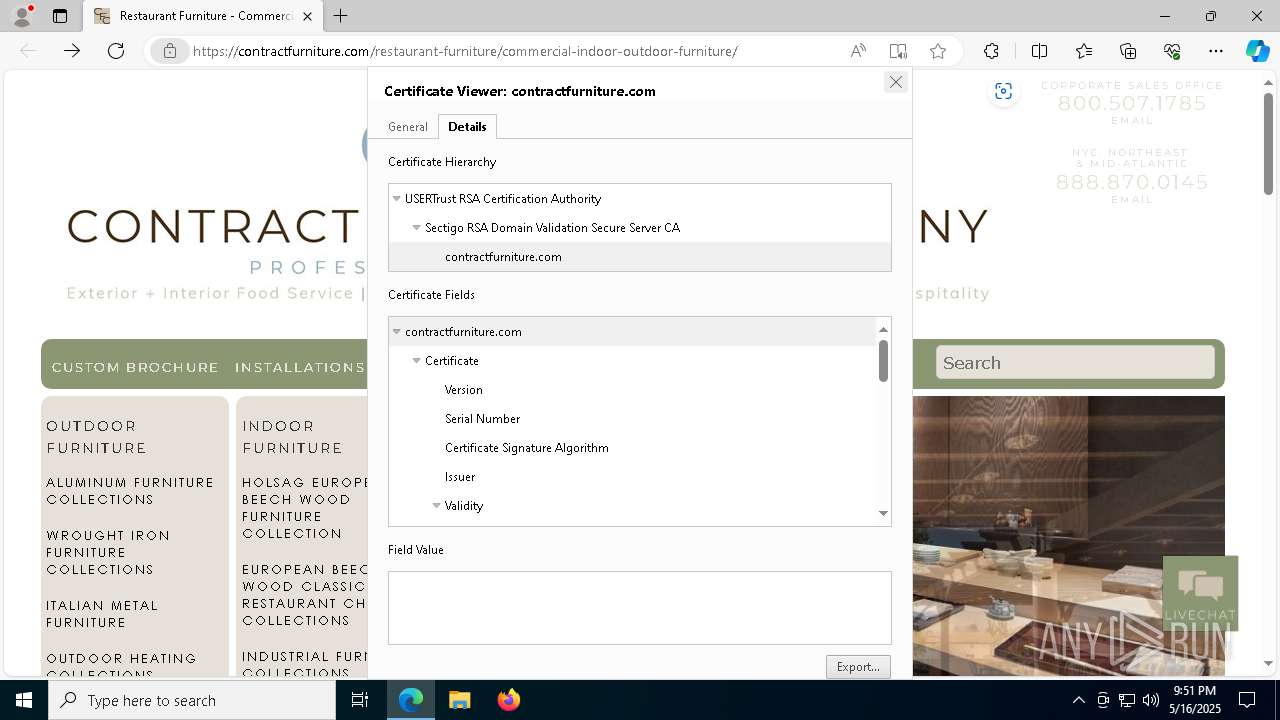Close the Certificate Viewer dialog

click(x=896, y=82)
